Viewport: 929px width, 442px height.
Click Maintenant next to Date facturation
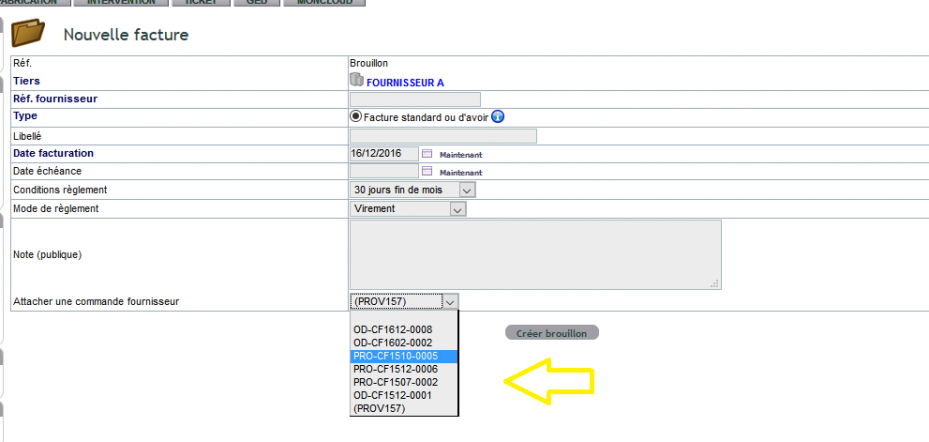[461, 155]
